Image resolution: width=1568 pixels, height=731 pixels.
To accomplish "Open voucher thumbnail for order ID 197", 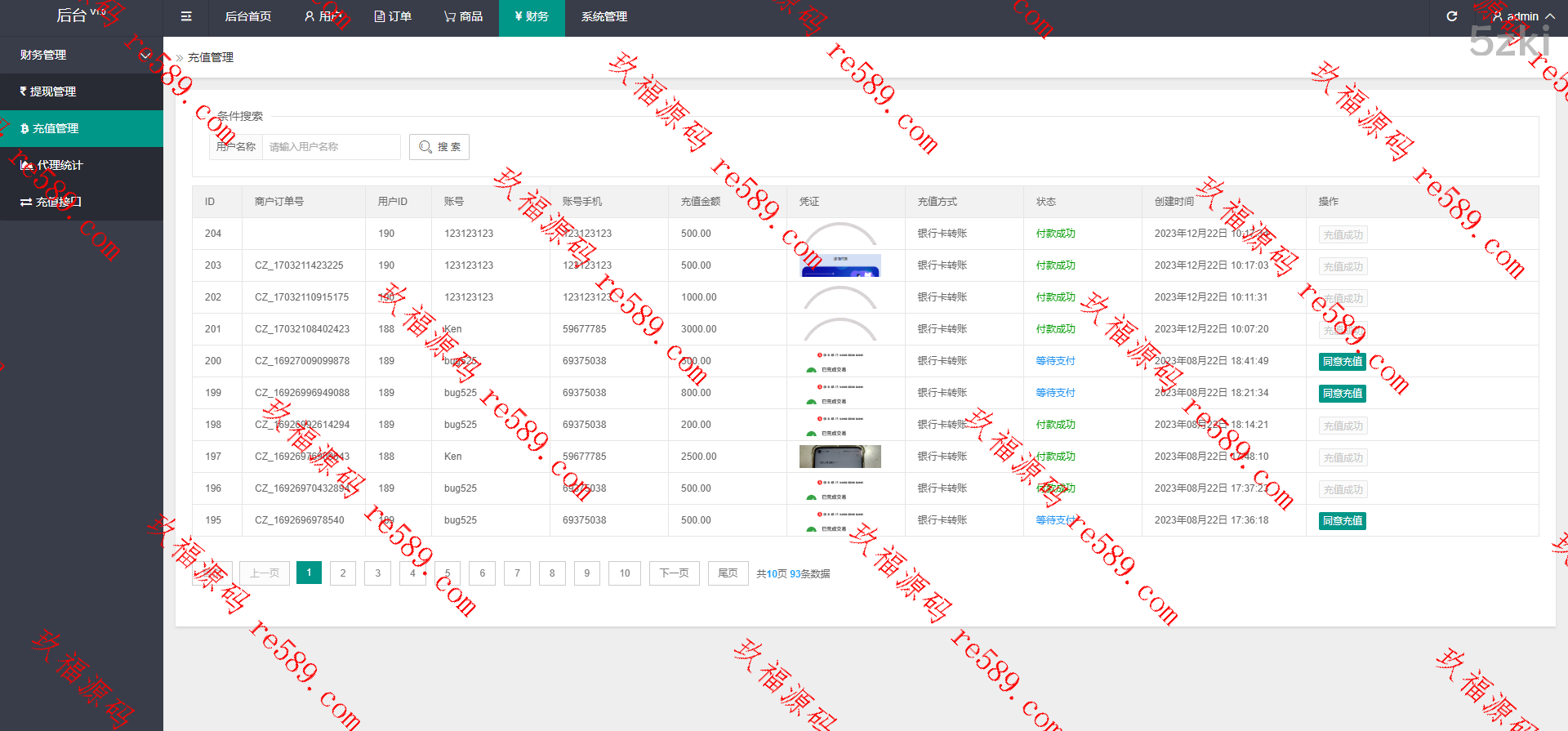I will [840, 457].
